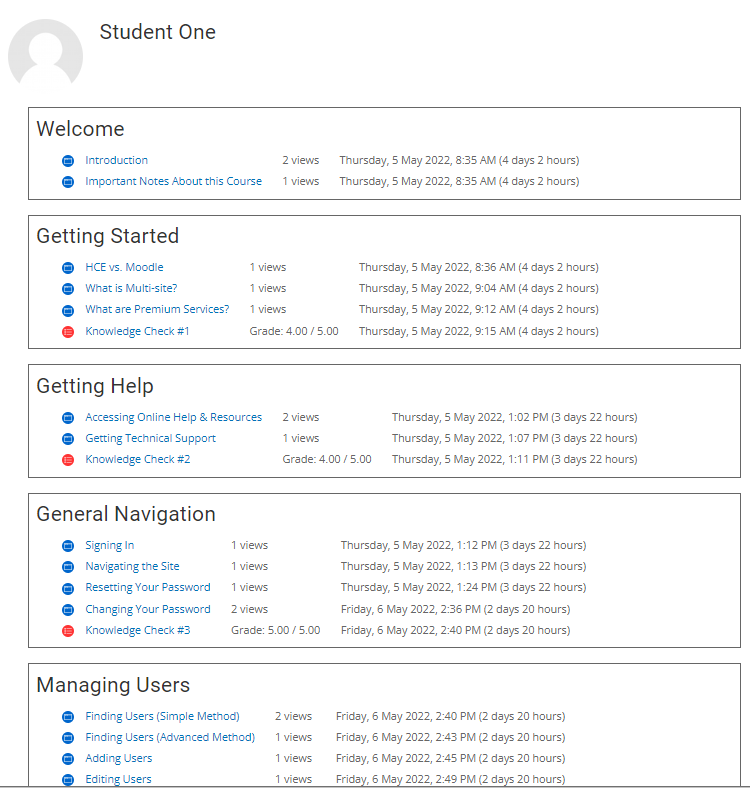Open the Resetting Your Password link
Viewport: 750px width, 788px height.
coord(148,587)
